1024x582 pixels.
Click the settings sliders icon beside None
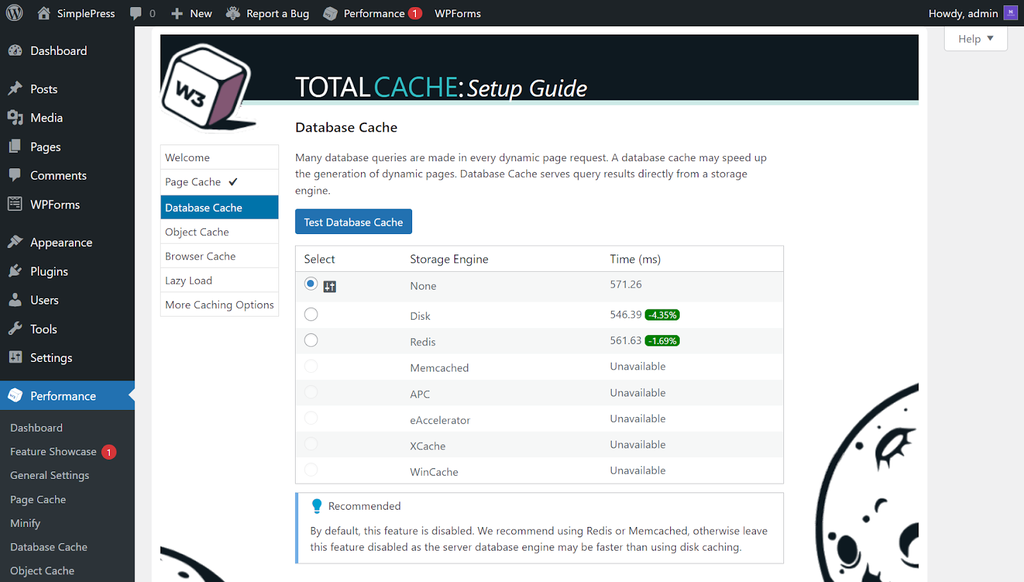coord(331,286)
